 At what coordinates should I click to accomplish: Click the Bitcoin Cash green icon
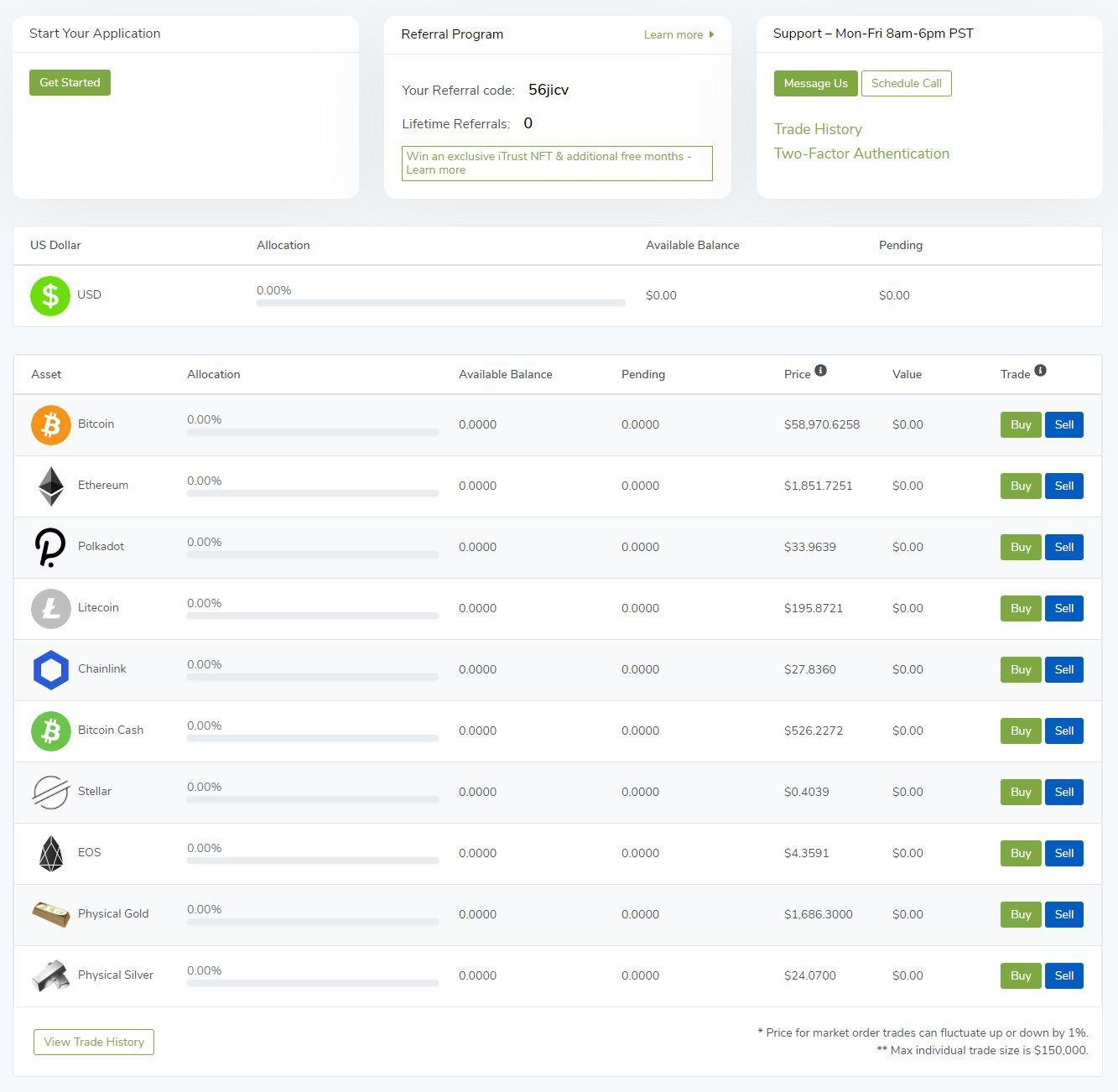[50, 731]
